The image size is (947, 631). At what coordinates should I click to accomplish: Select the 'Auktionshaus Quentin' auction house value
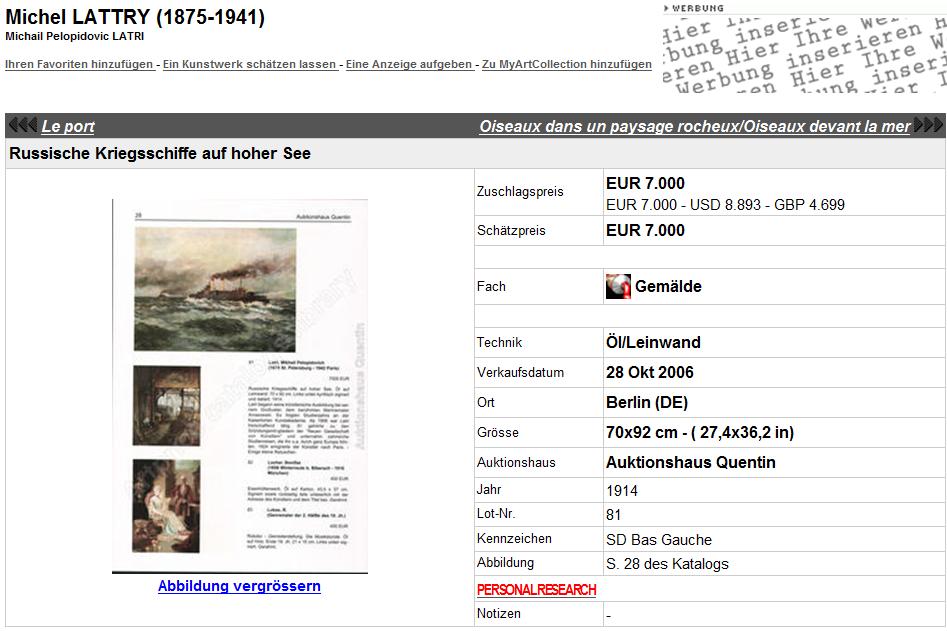(x=690, y=463)
